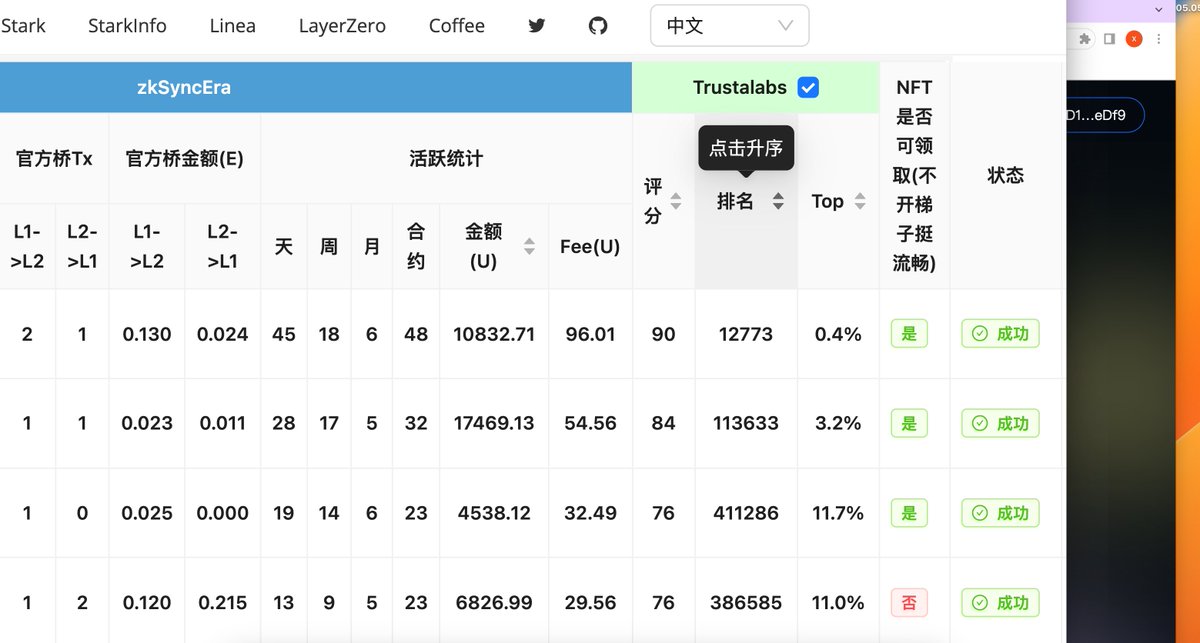The height and width of the screenshot is (643, 1200).
Task: Click the 活跃统计 column header
Action: (446, 158)
